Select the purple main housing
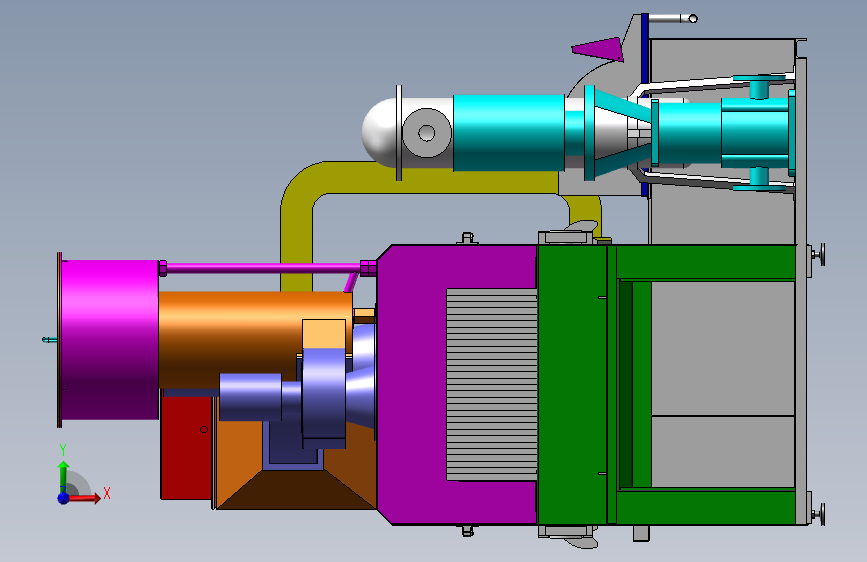The height and width of the screenshot is (562, 867). [412, 384]
